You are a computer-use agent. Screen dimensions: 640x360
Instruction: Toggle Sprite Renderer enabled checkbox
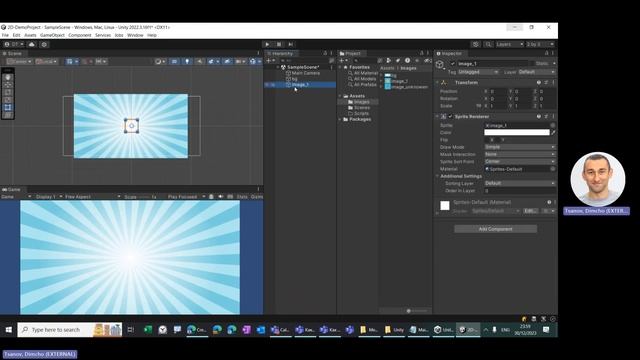coord(451,116)
